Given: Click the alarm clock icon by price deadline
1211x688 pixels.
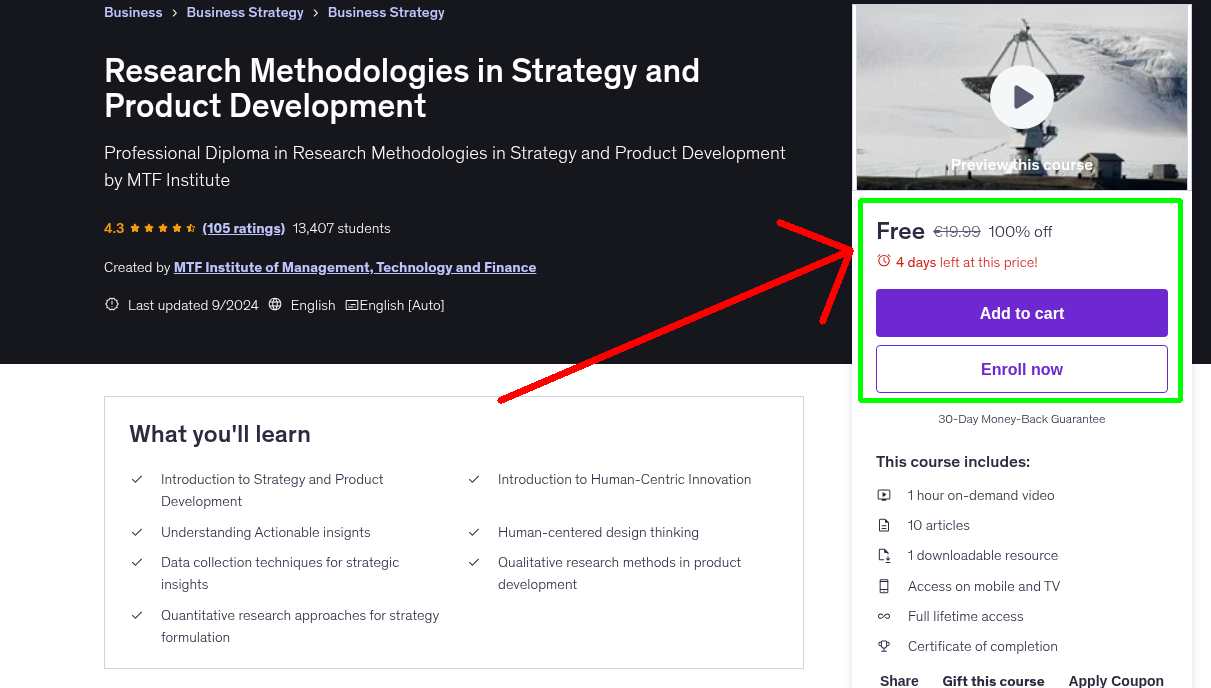Looking at the screenshot, I should click(883, 261).
